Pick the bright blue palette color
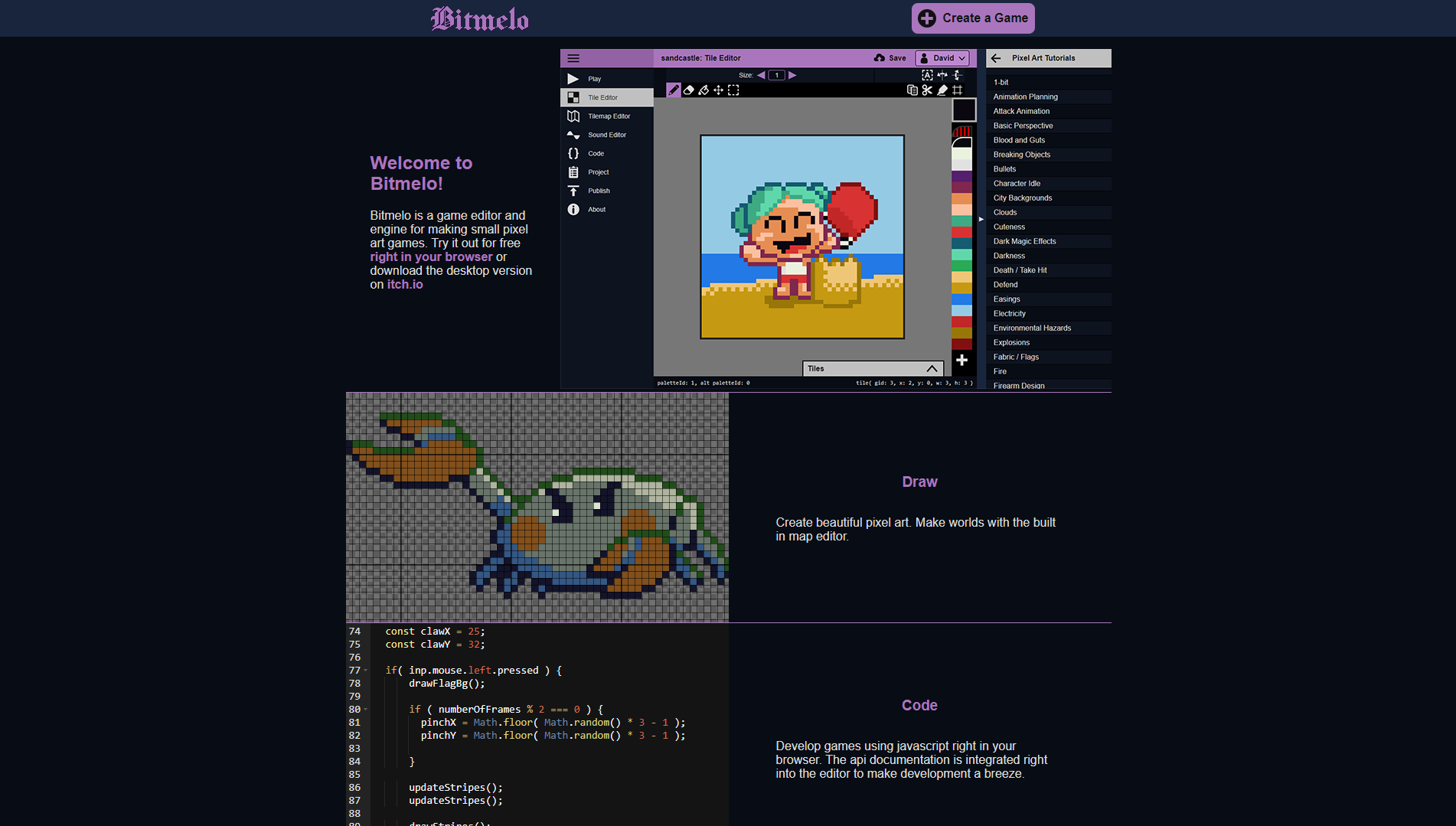This screenshot has height=826, width=1456. tap(962, 299)
